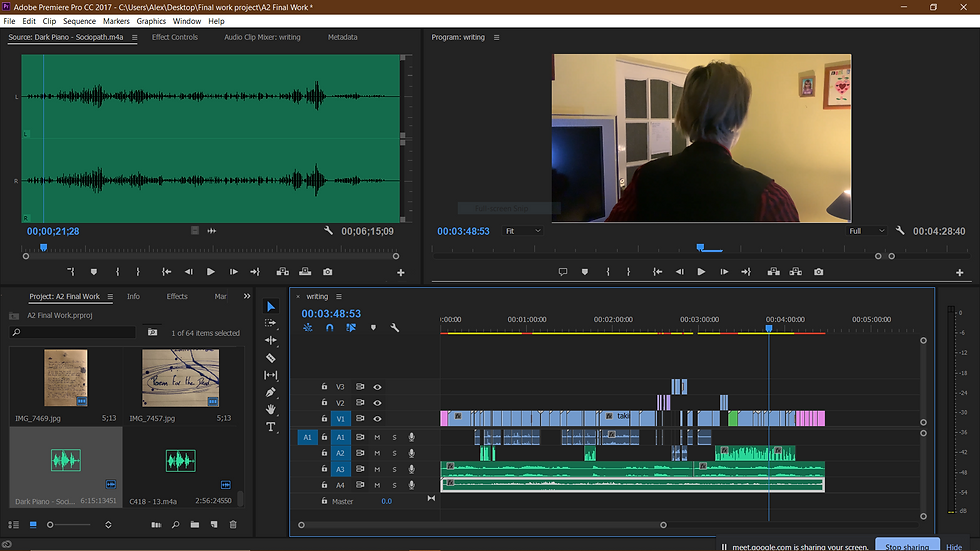Image resolution: width=980 pixels, height=551 pixels.
Task: Select the Type tool
Action: [x=271, y=427]
